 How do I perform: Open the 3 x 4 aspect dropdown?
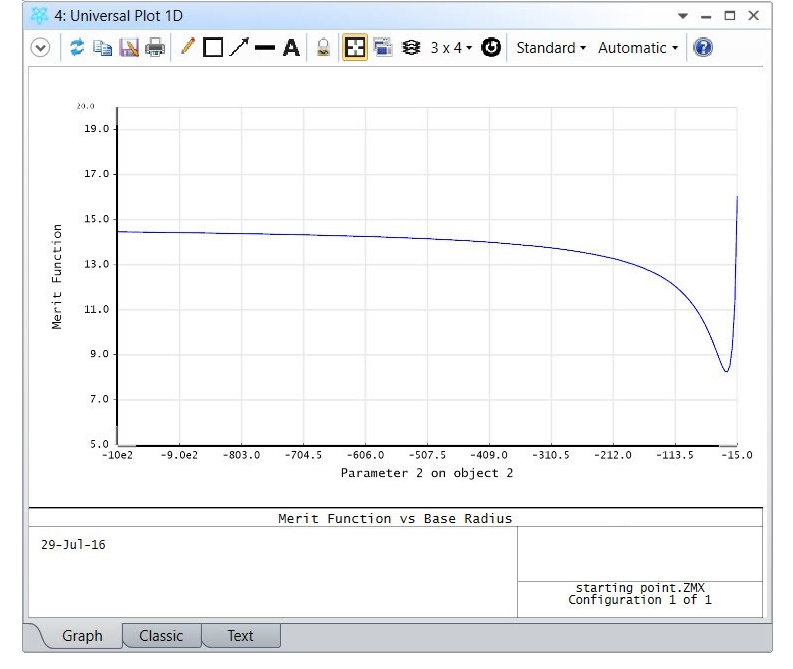451,48
